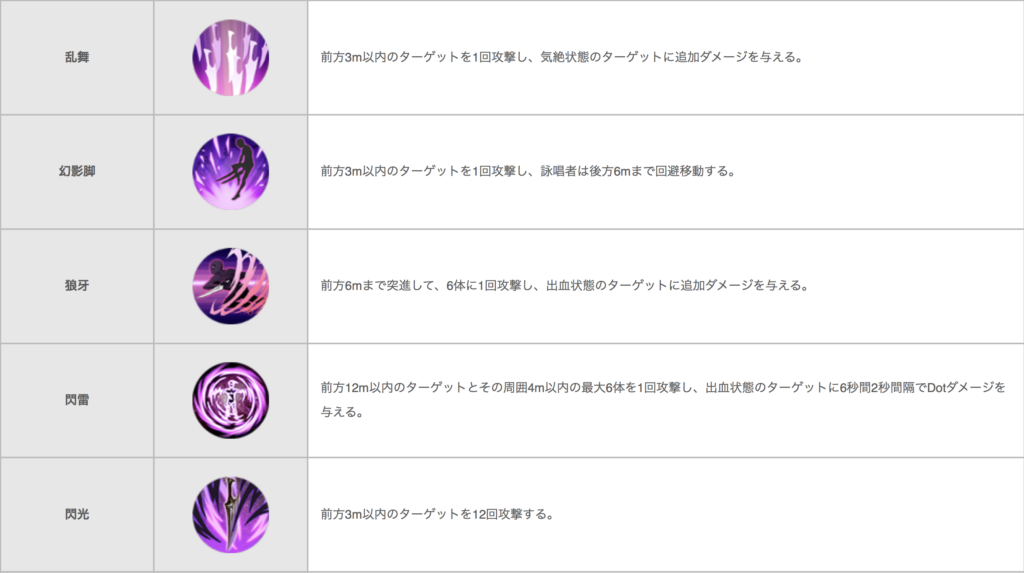Select the 狼牙 skill name cell
Image resolution: width=1024 pixels, height=573 pixels.
[77, 286]
